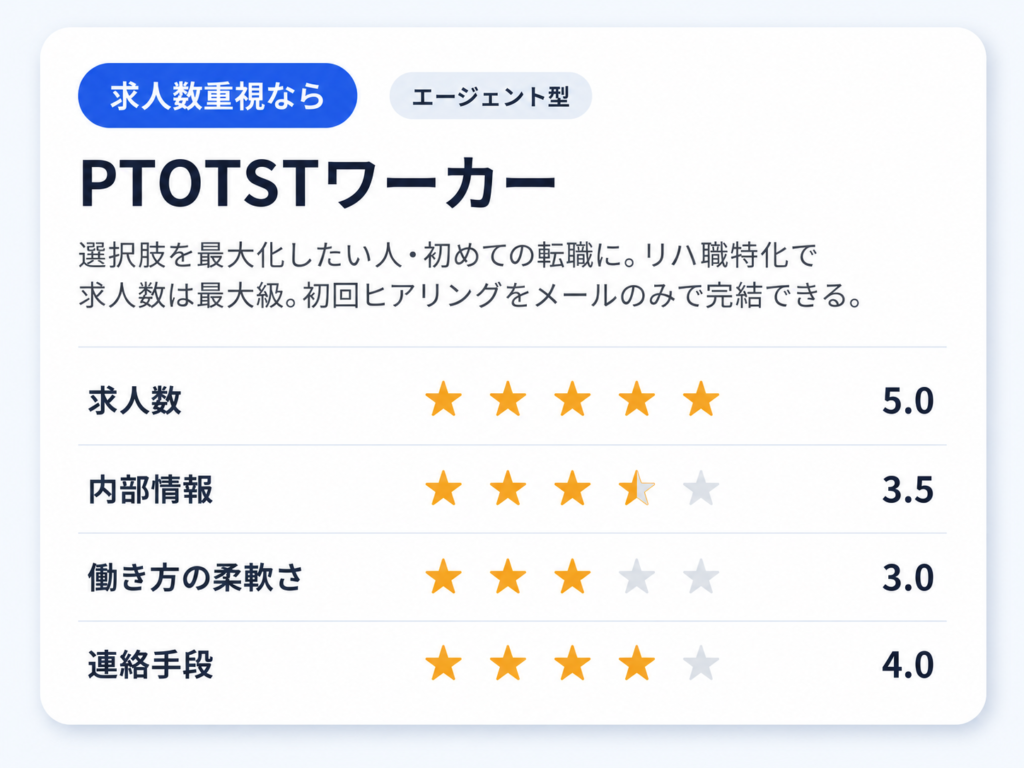
Task: Click the empty fifth star in 内部情報 row
Action: [701, 488]
